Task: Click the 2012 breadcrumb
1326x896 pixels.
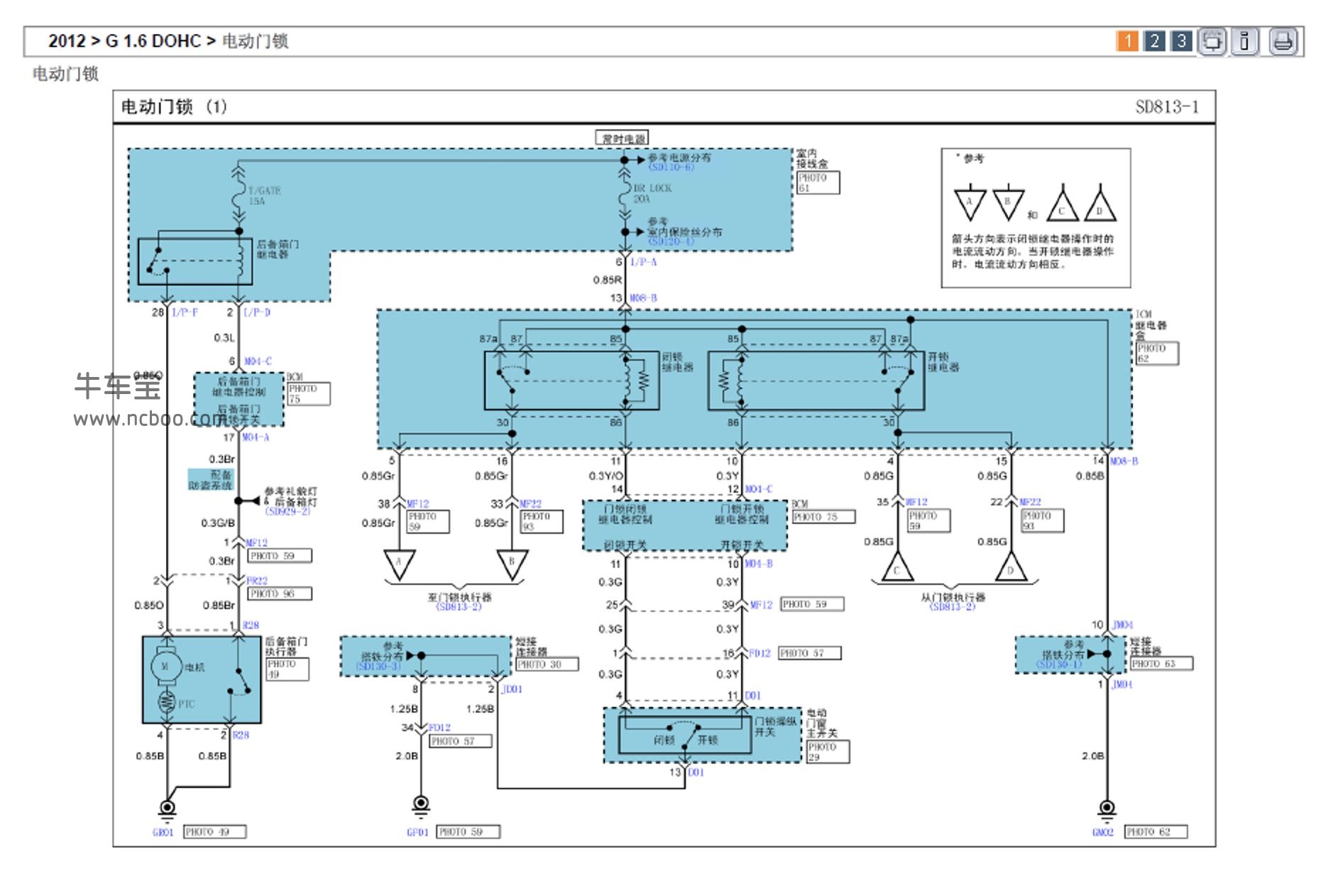Action: [x=67, y=41]
